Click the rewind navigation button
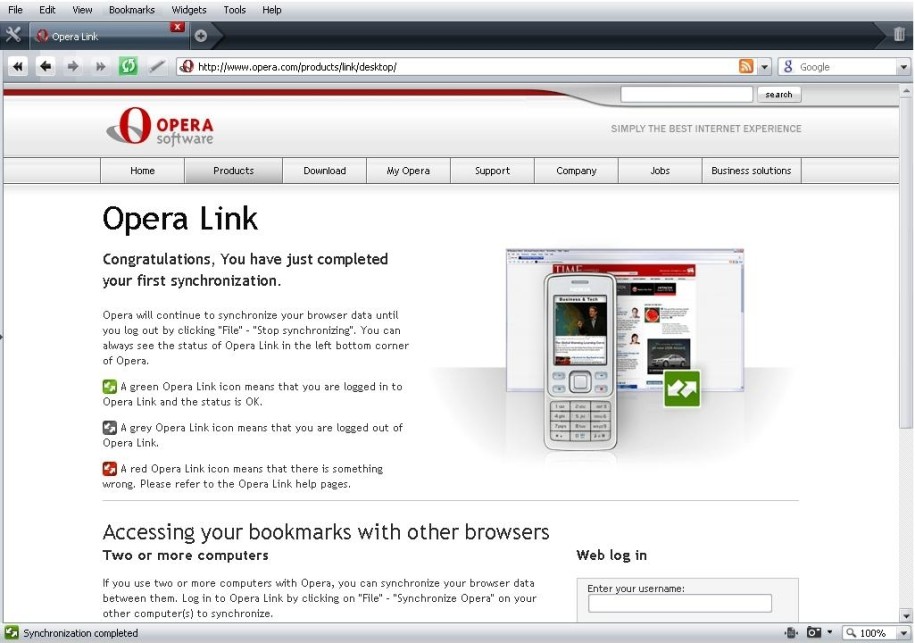 17,67
